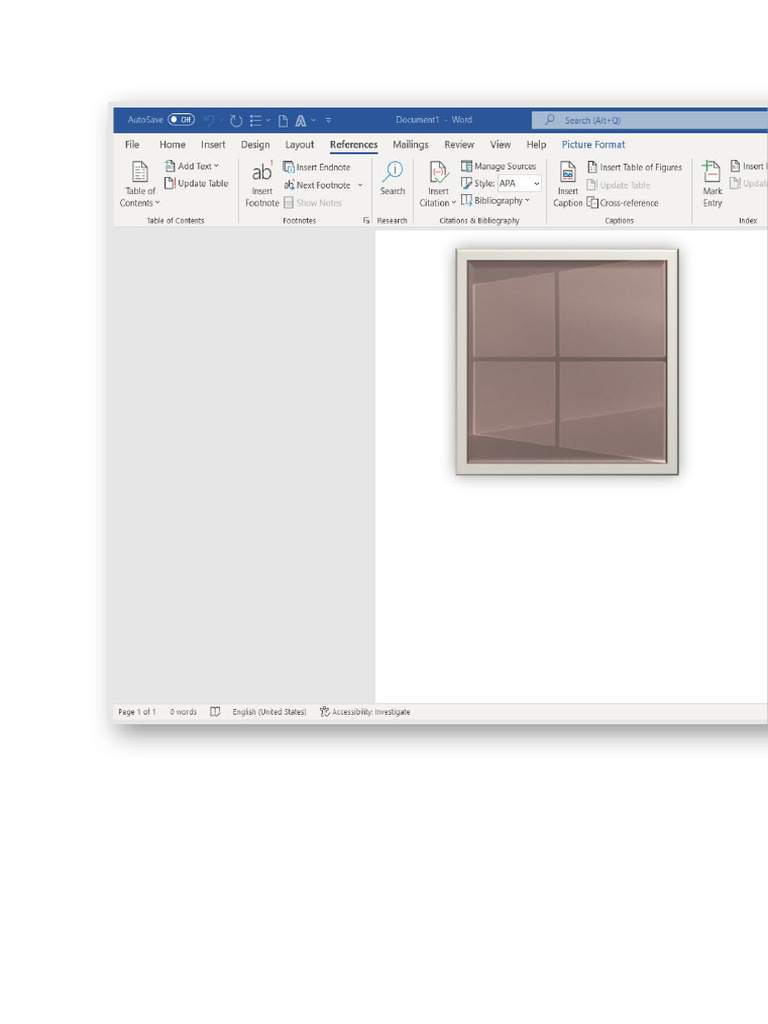Open the Table of Contents dropdown
This screenshot has width=768, height=1024.
140,184
